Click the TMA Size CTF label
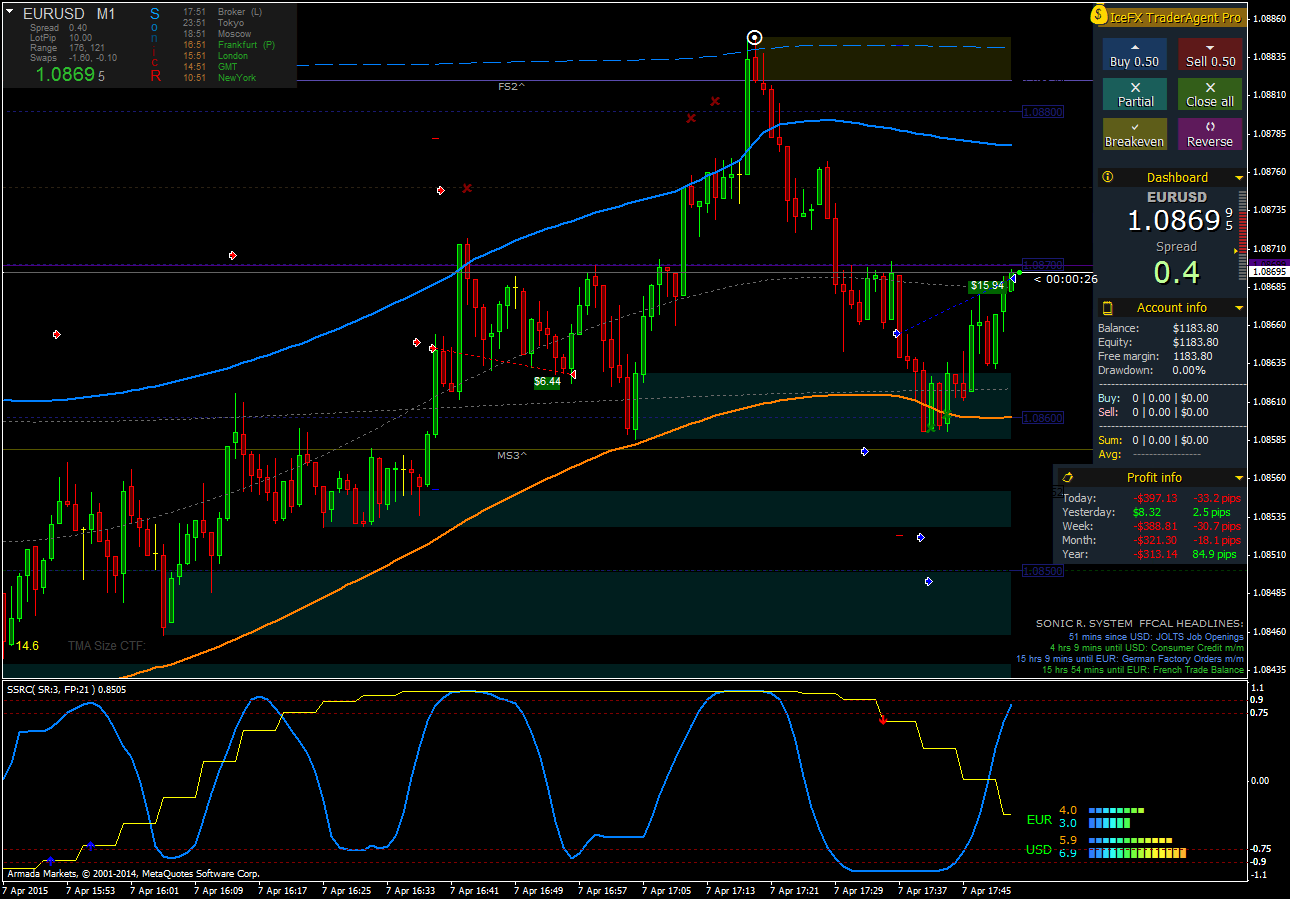The image size is (1290, 899). pos(107,646)
